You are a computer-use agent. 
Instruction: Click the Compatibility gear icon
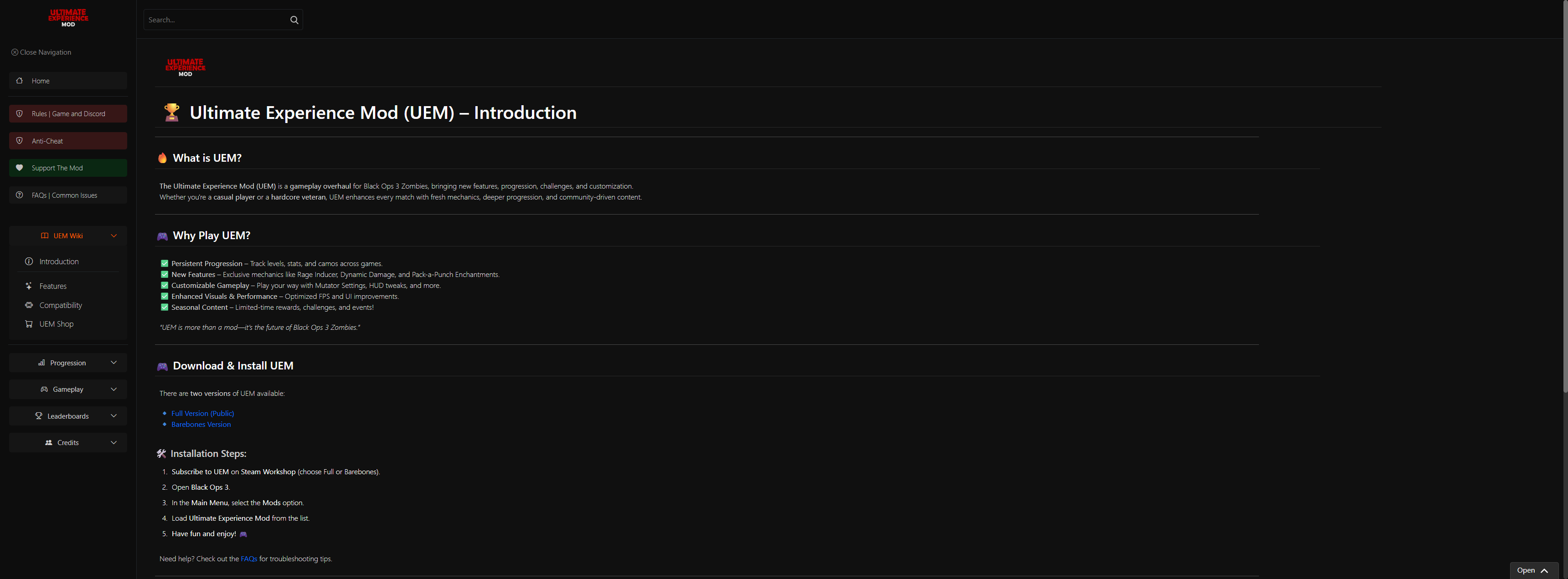coord(29,305)
